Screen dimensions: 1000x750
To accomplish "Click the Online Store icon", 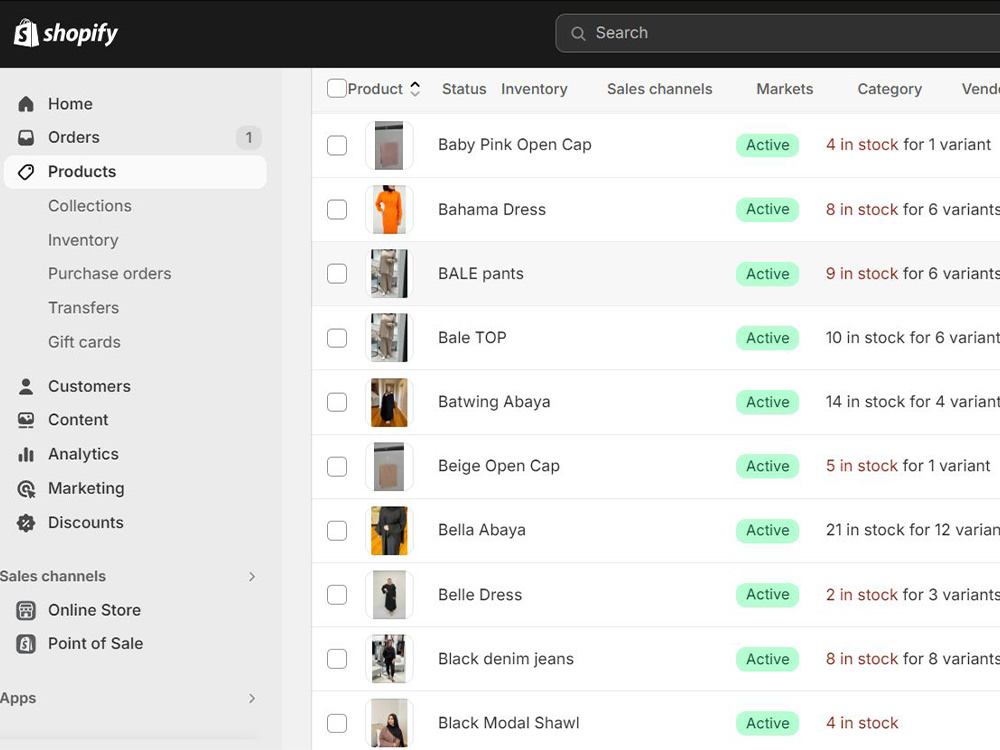I will 26,610.
